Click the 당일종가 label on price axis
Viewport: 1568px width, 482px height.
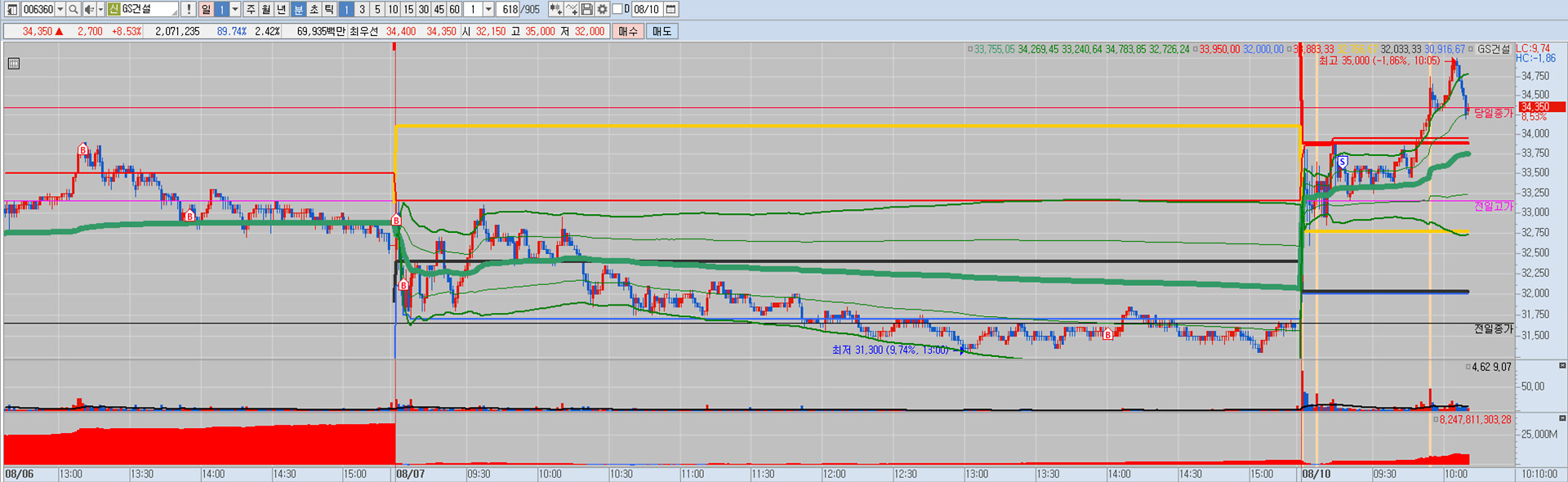[x=1493, y=113]
